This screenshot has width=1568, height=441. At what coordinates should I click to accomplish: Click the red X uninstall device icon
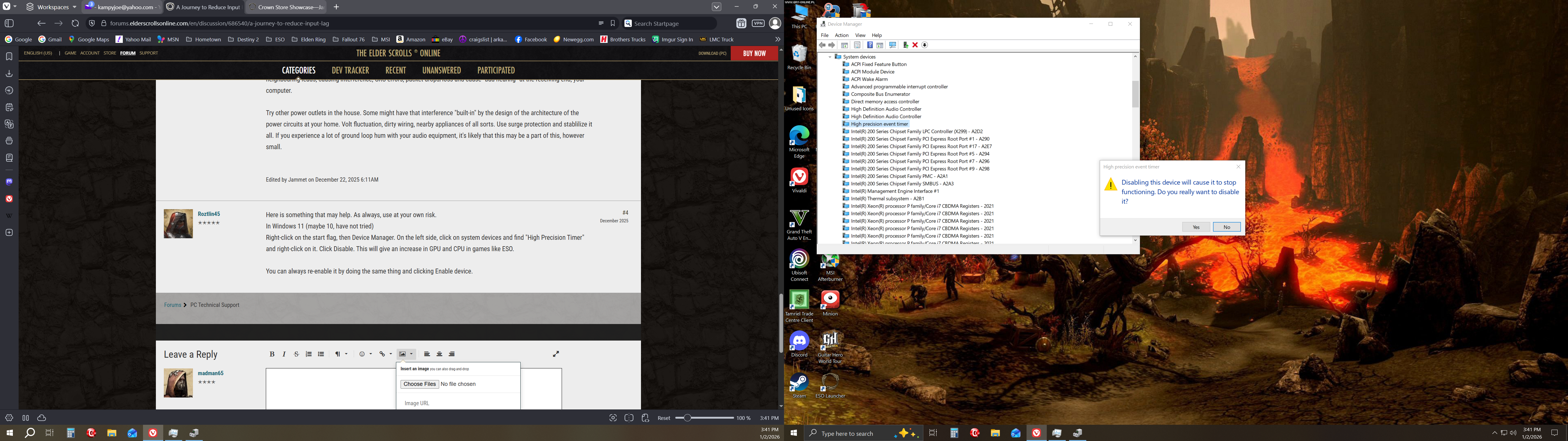pos(915,45)
